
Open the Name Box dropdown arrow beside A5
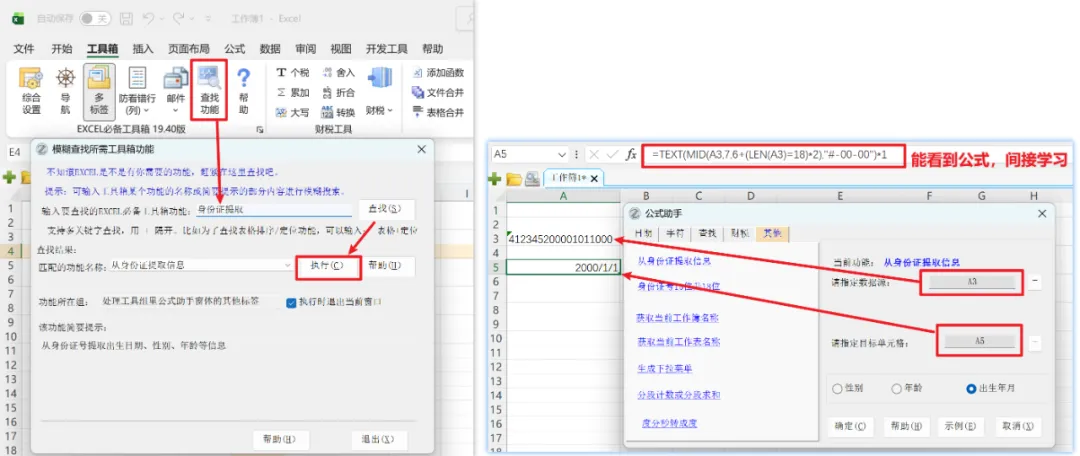[x=562, y=155]
